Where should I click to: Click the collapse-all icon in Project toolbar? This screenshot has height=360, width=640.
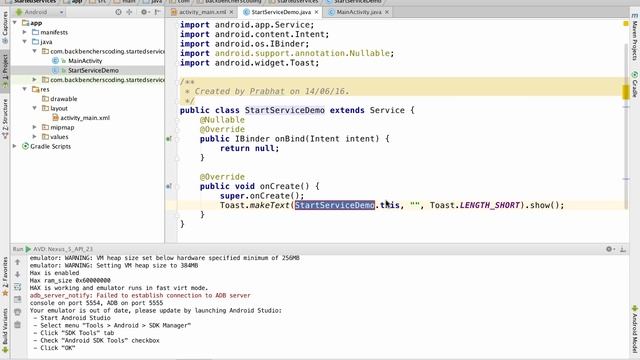[x=129, y=12]
